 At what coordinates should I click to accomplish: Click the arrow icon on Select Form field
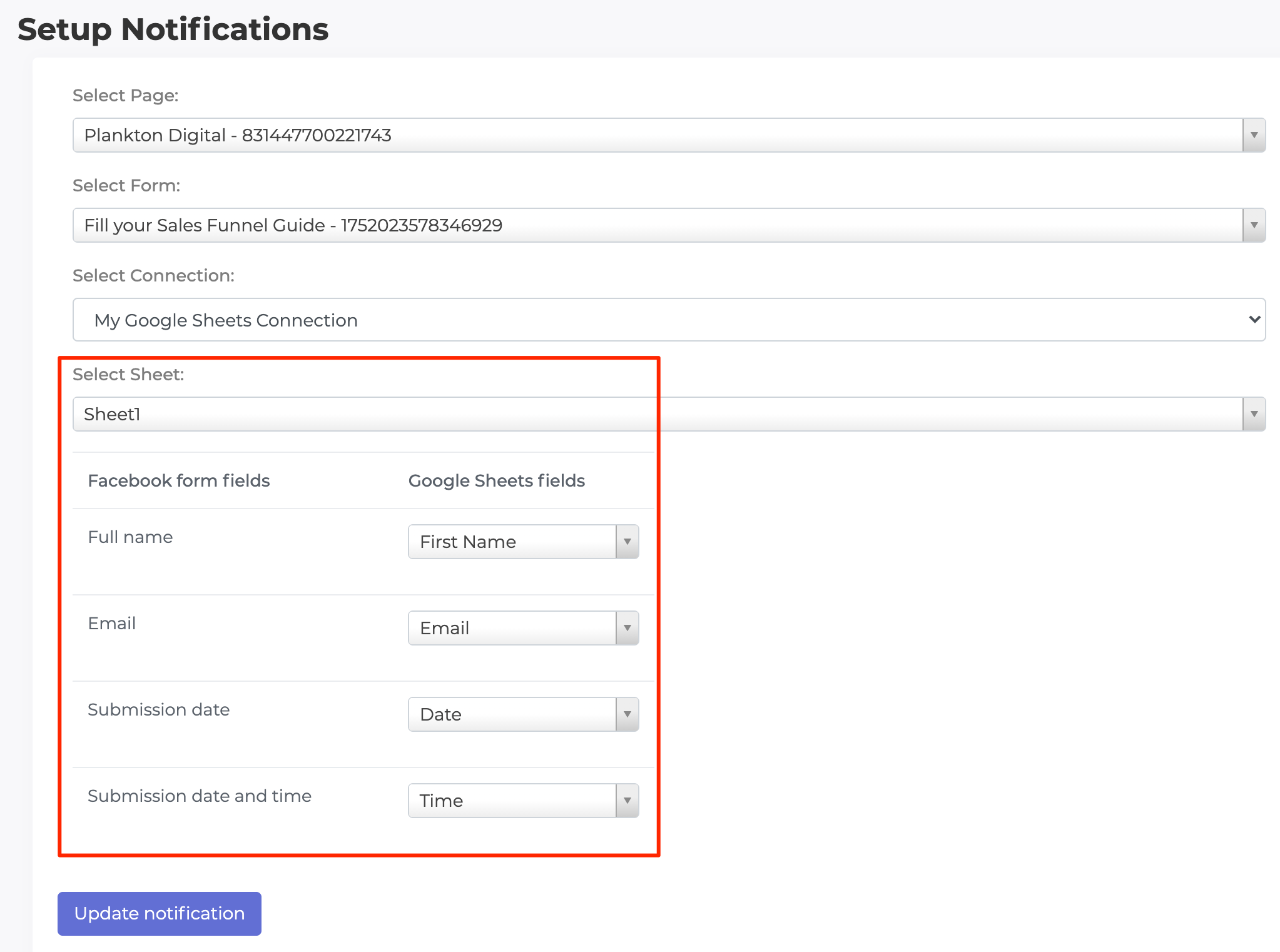[x=1253, y=225]
